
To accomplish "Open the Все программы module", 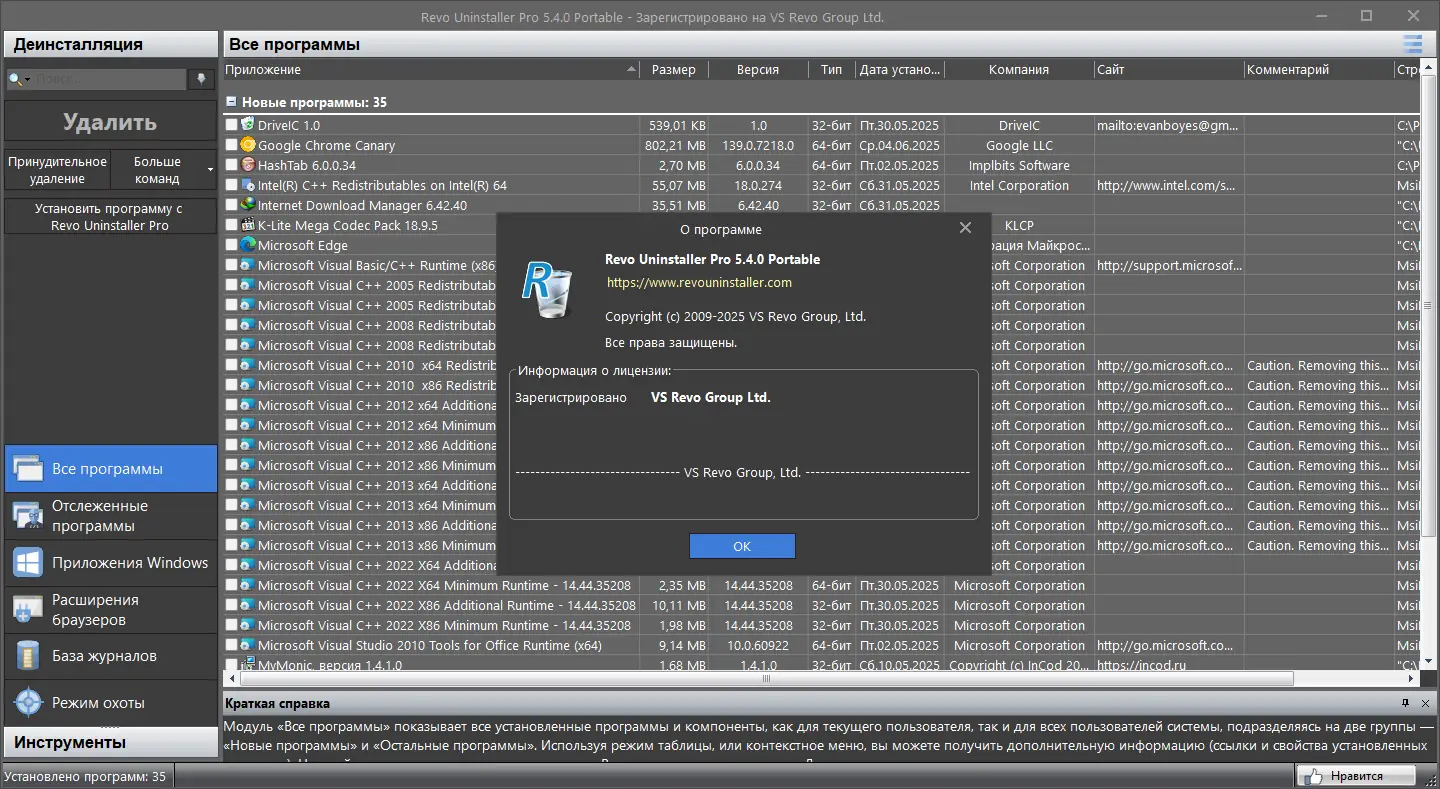I will pos(110,469).
